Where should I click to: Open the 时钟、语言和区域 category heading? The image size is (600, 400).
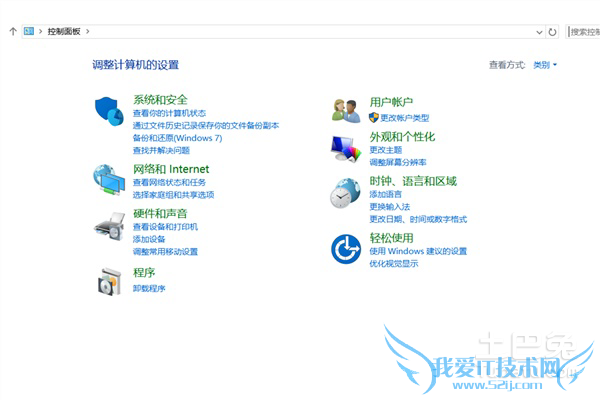413,181
